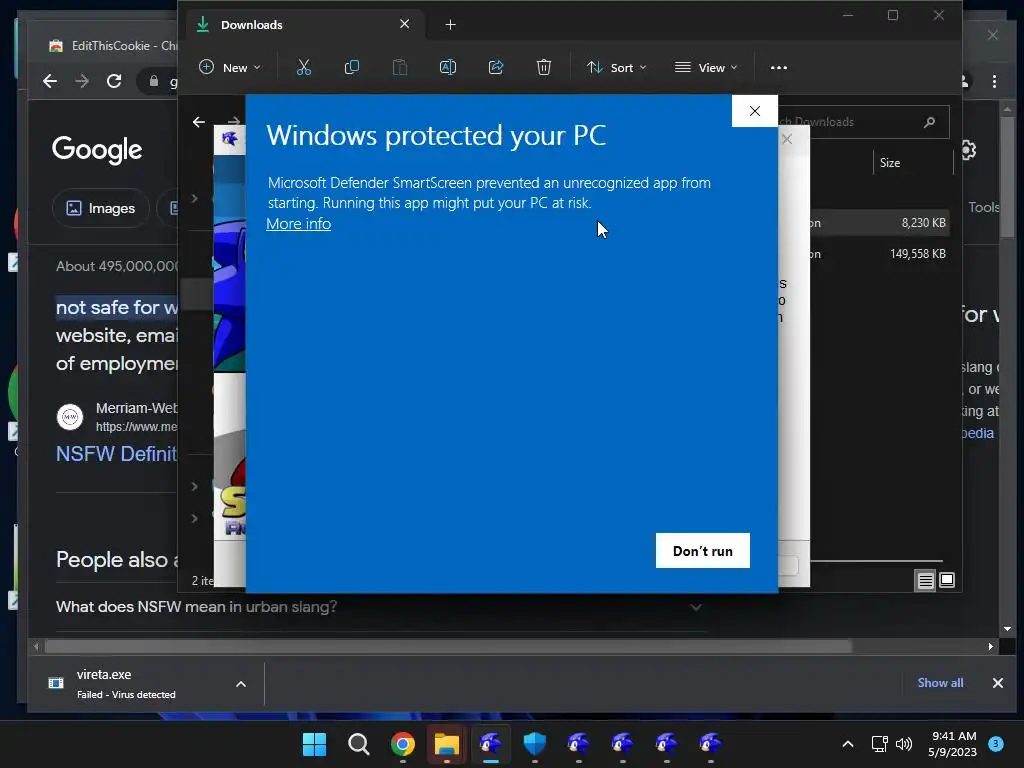Open Explorer's See more ellipsis menu

[x=778, y=67]
